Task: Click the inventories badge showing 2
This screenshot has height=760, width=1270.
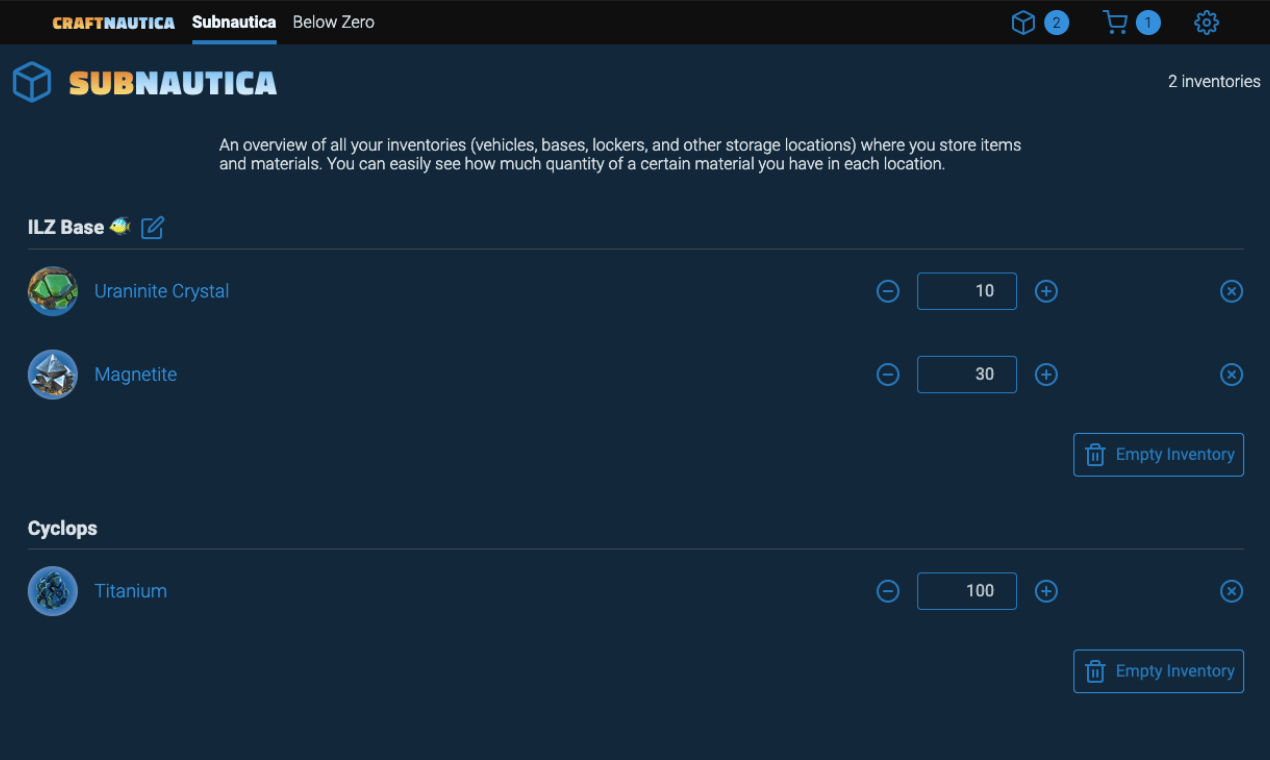Action: pos(1056,22)
